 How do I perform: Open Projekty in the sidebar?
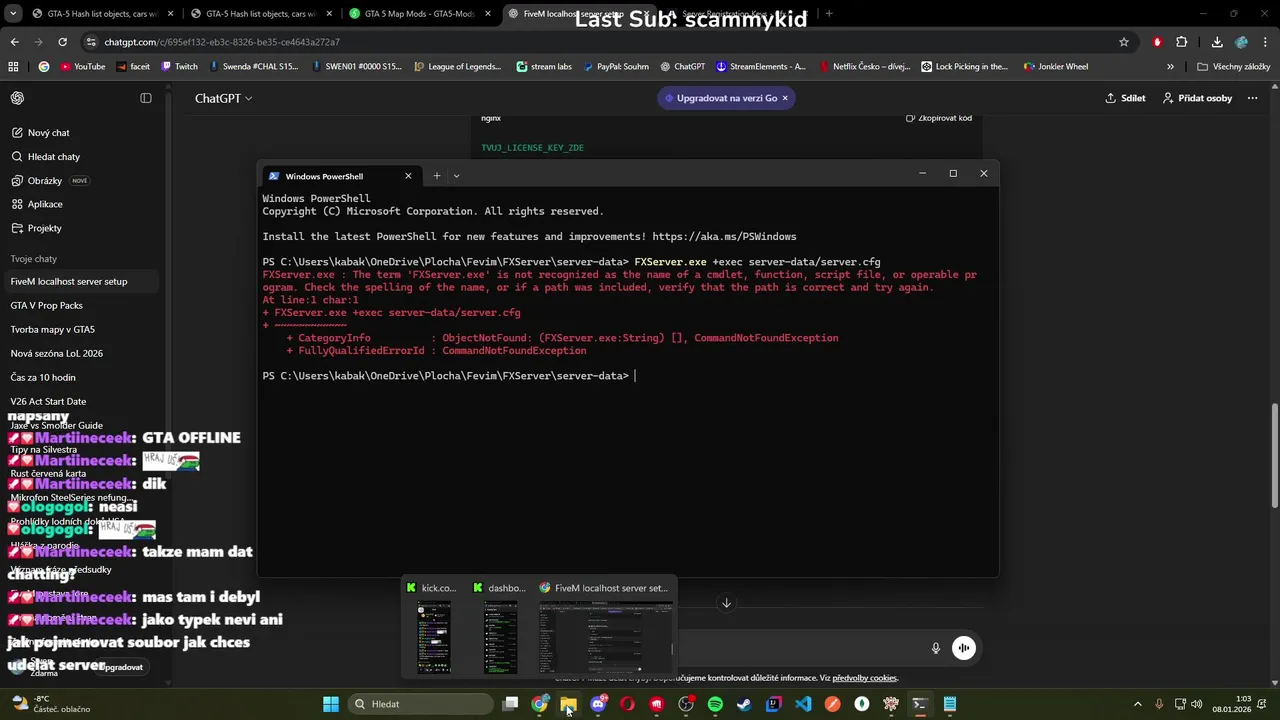(45, 228)
